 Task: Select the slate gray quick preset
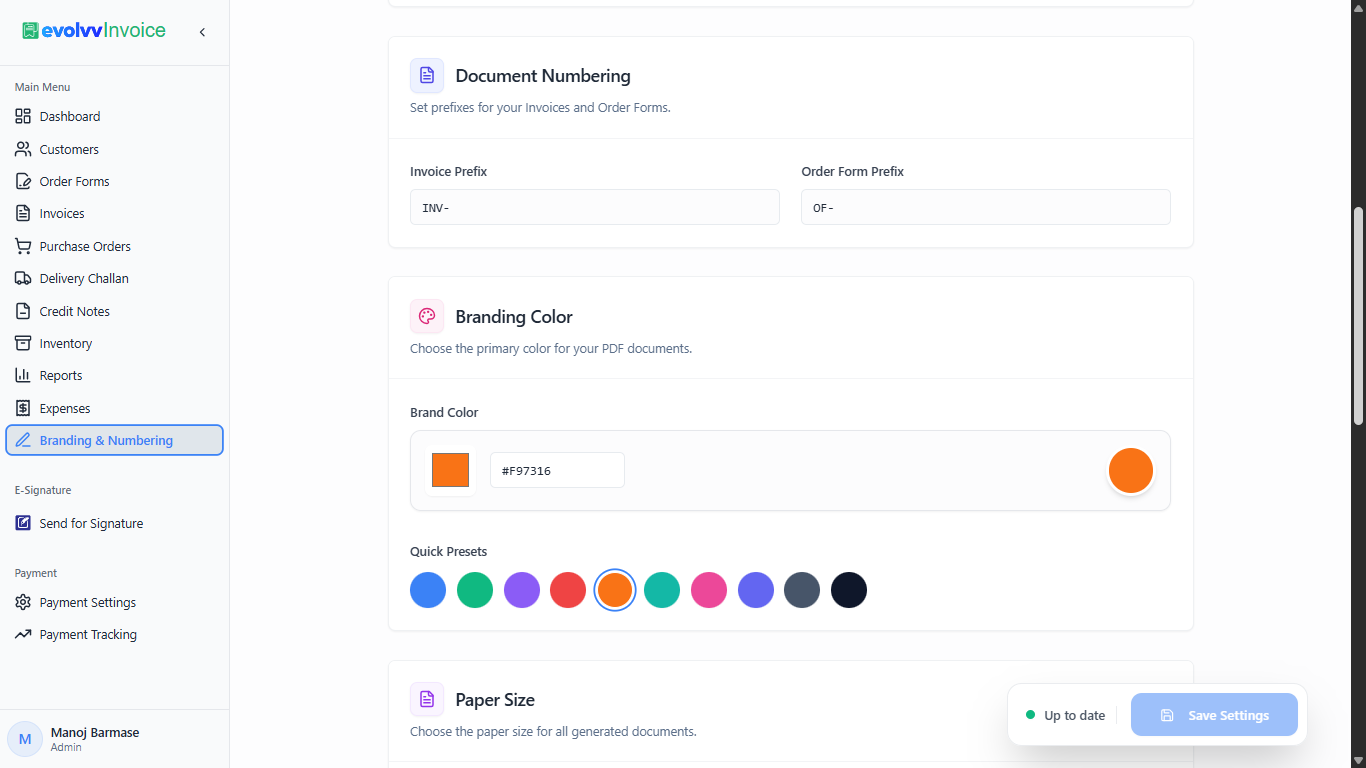(802, 590)
